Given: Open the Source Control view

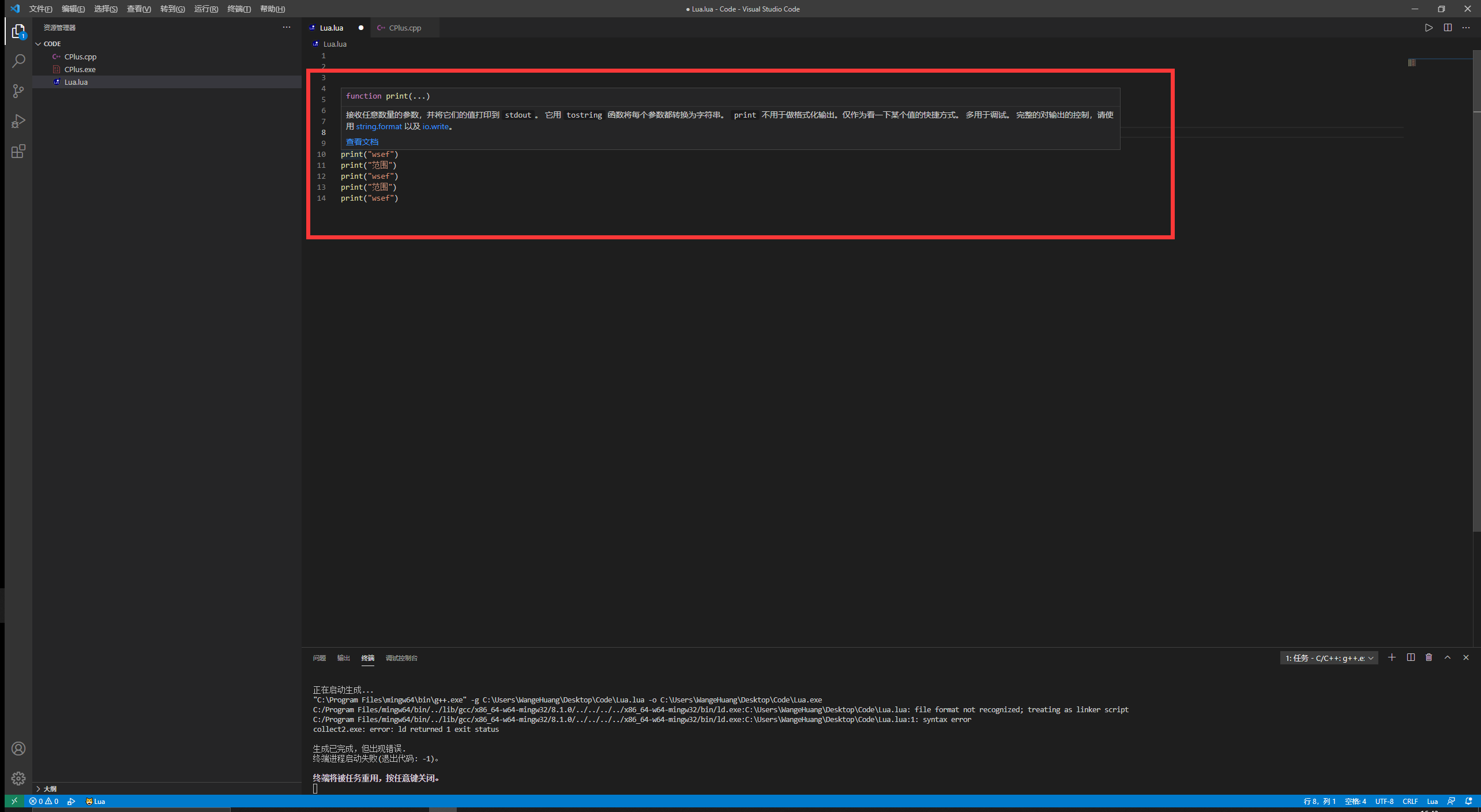Looking at the screenshot, I should pyautogui.click(x=18, y=91).
